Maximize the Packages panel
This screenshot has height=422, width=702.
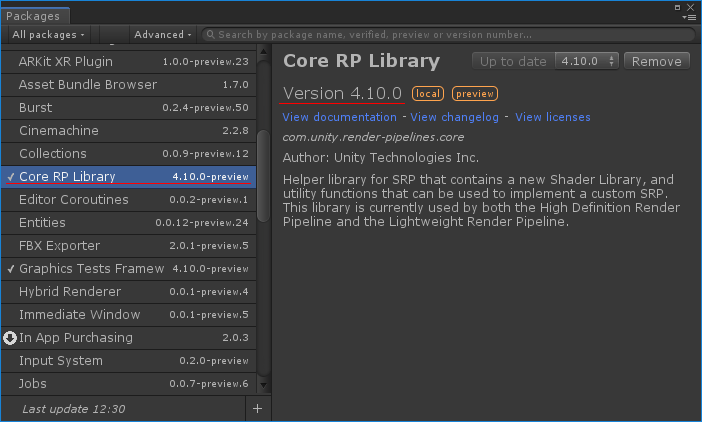[x=677, y=7]
